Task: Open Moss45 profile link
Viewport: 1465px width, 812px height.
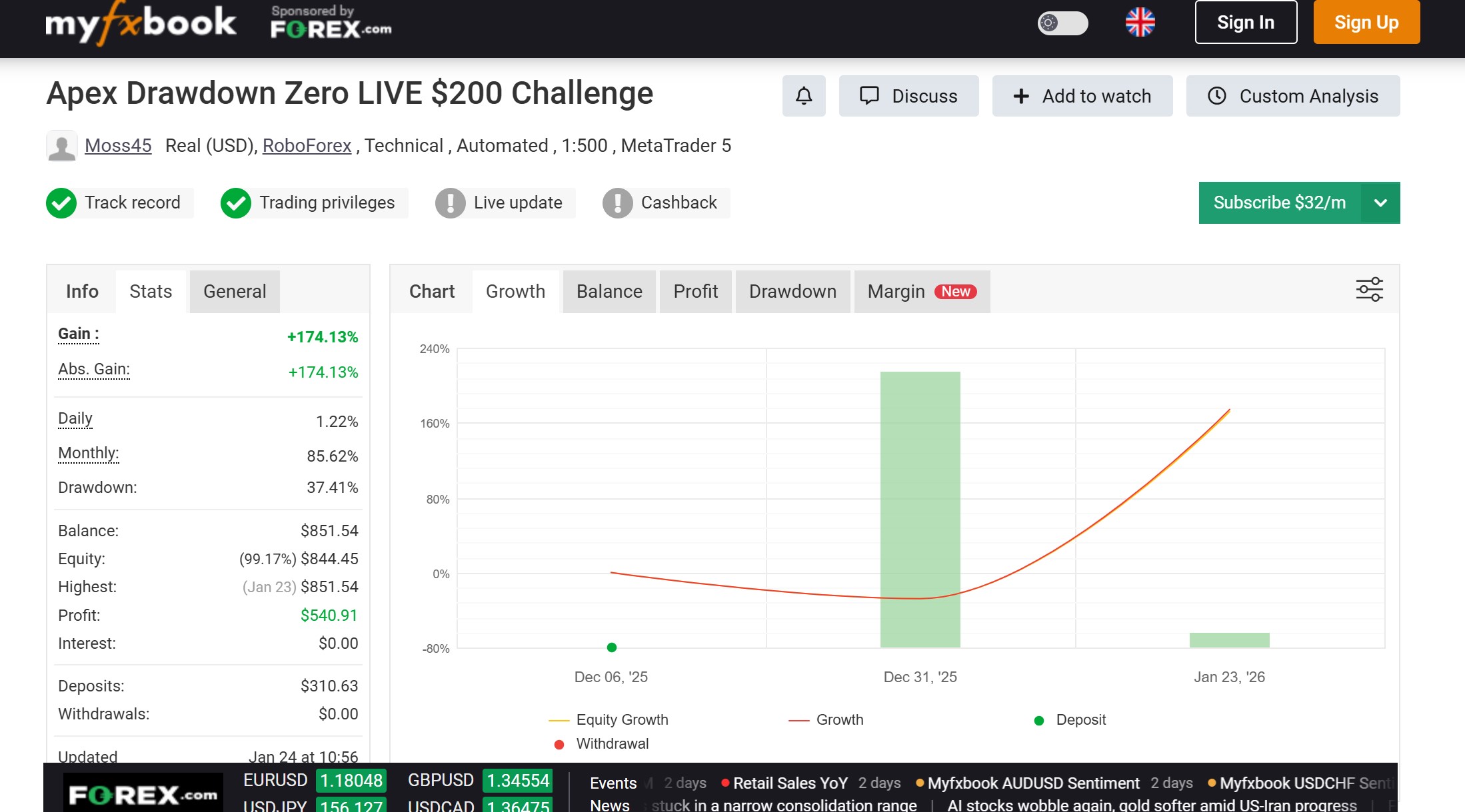Action: (118, 145)
